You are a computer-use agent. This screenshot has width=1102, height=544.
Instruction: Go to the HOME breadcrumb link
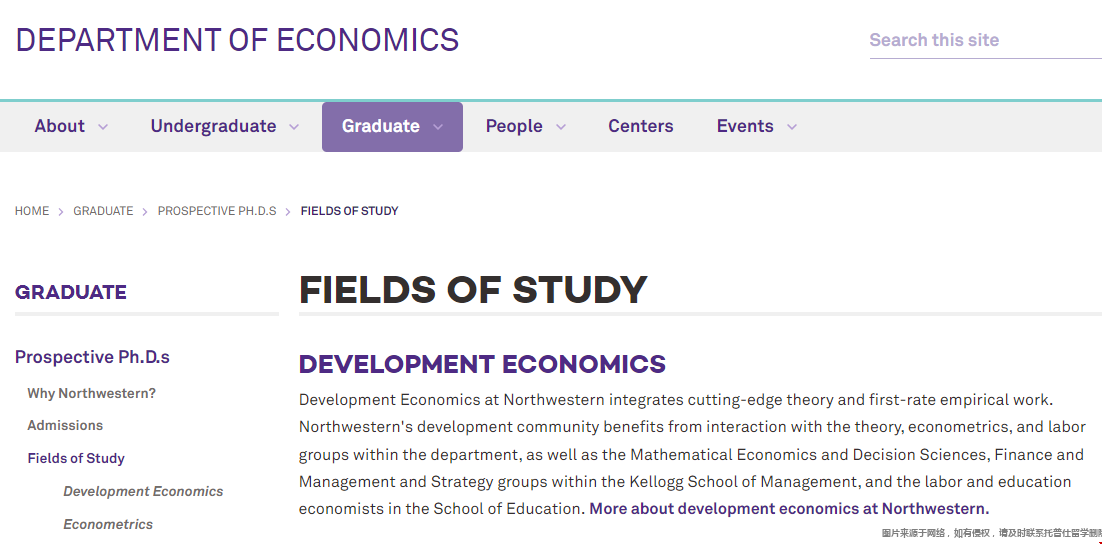[32, 211]
